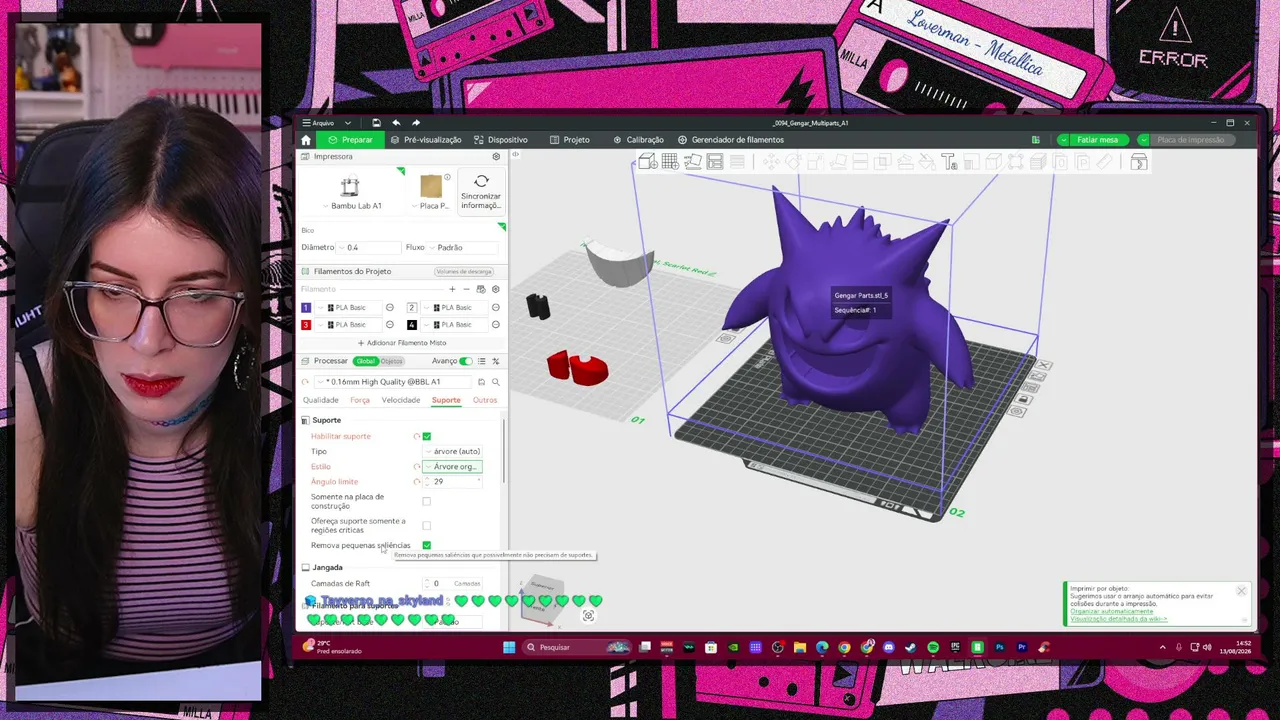Click compare presets icon next to Avanço
This screenshot has height=720, width=1280.
click(x=495, y=361)
